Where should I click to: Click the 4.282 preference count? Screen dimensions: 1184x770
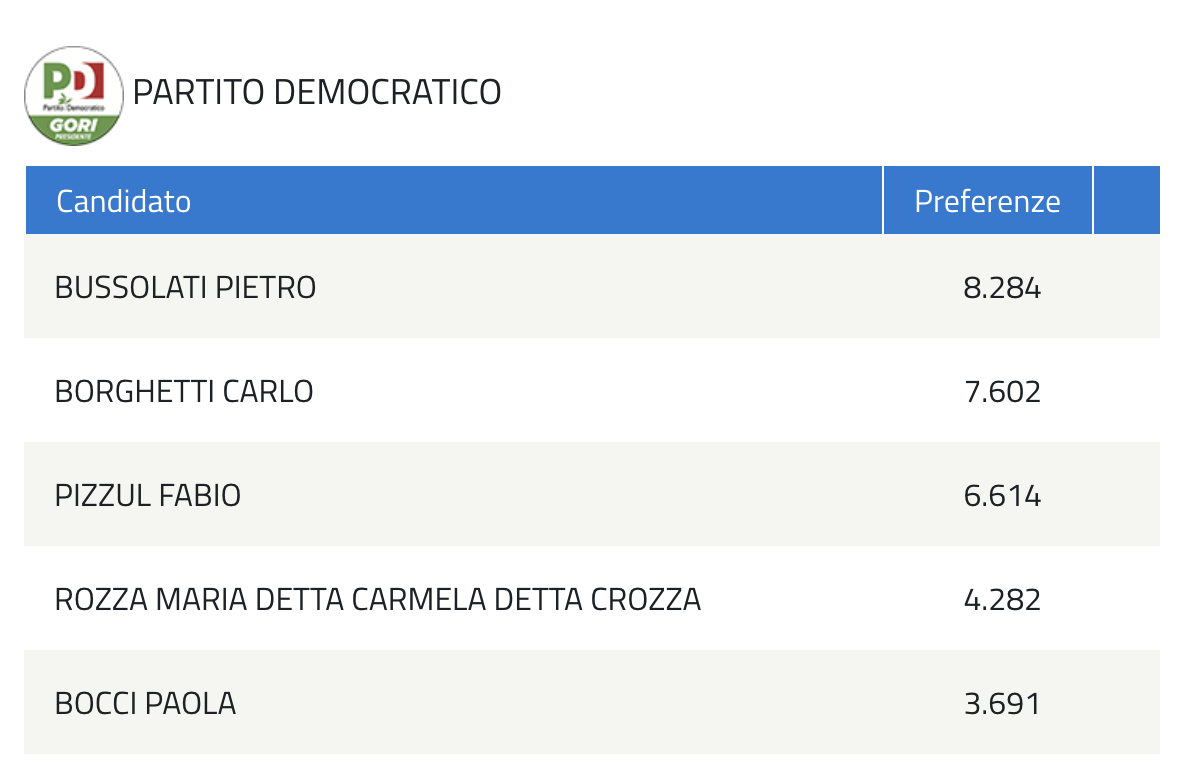pos(1002,601)
